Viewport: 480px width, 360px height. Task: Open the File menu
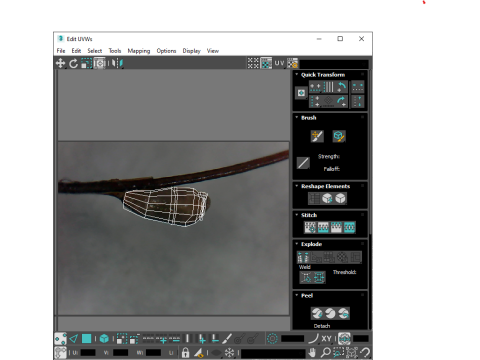click(61, 51)
